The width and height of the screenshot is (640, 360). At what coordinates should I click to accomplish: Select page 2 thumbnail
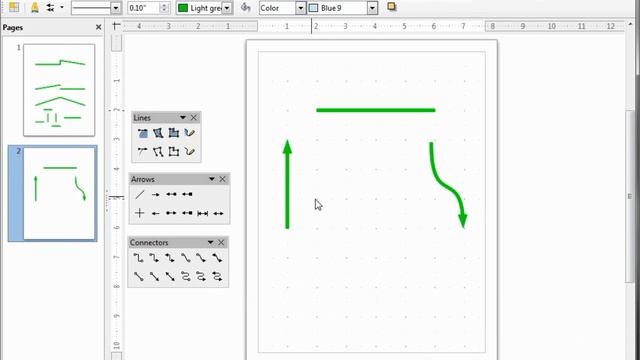coord(59,193)
